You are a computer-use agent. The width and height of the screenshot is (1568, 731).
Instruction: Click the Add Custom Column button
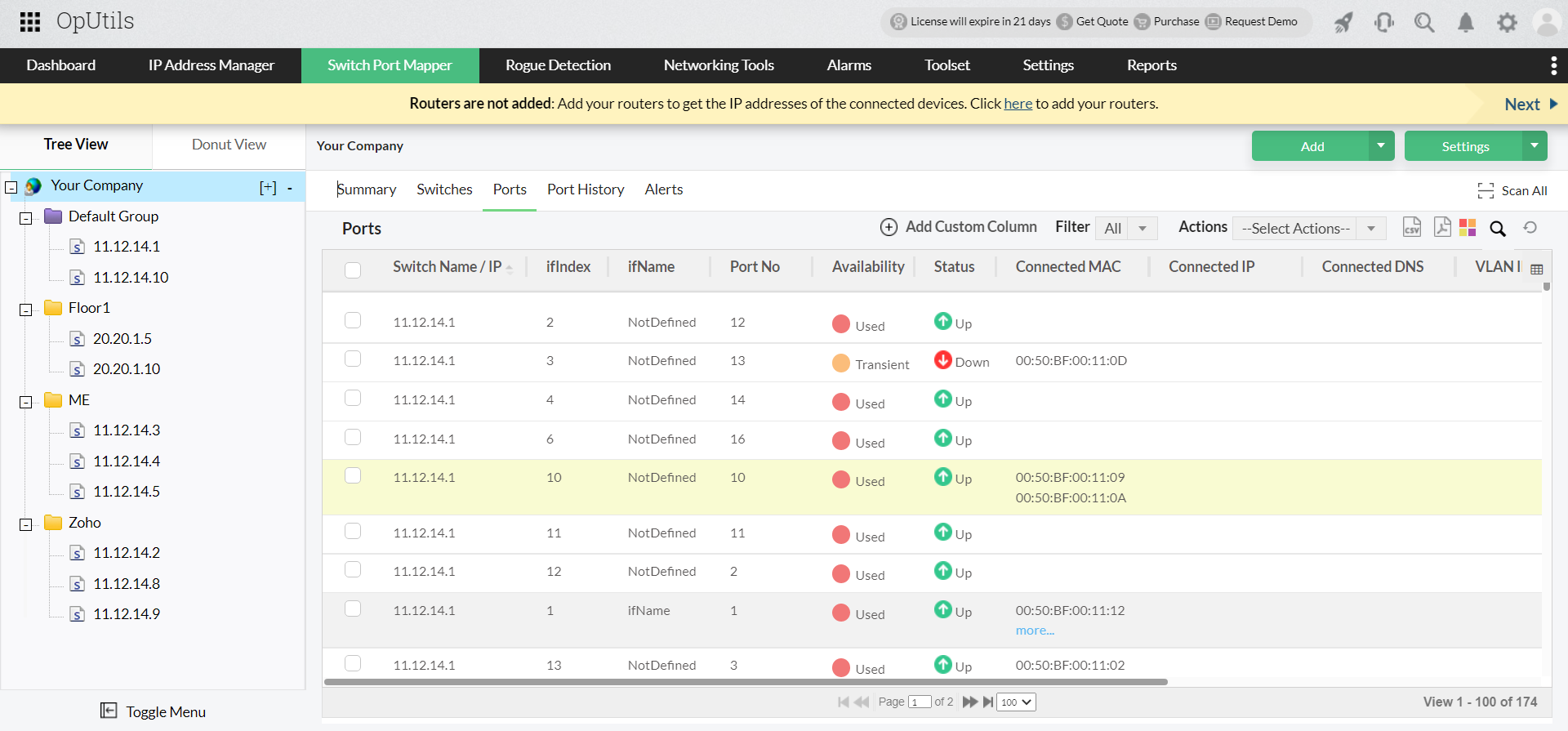pos(958,227)
